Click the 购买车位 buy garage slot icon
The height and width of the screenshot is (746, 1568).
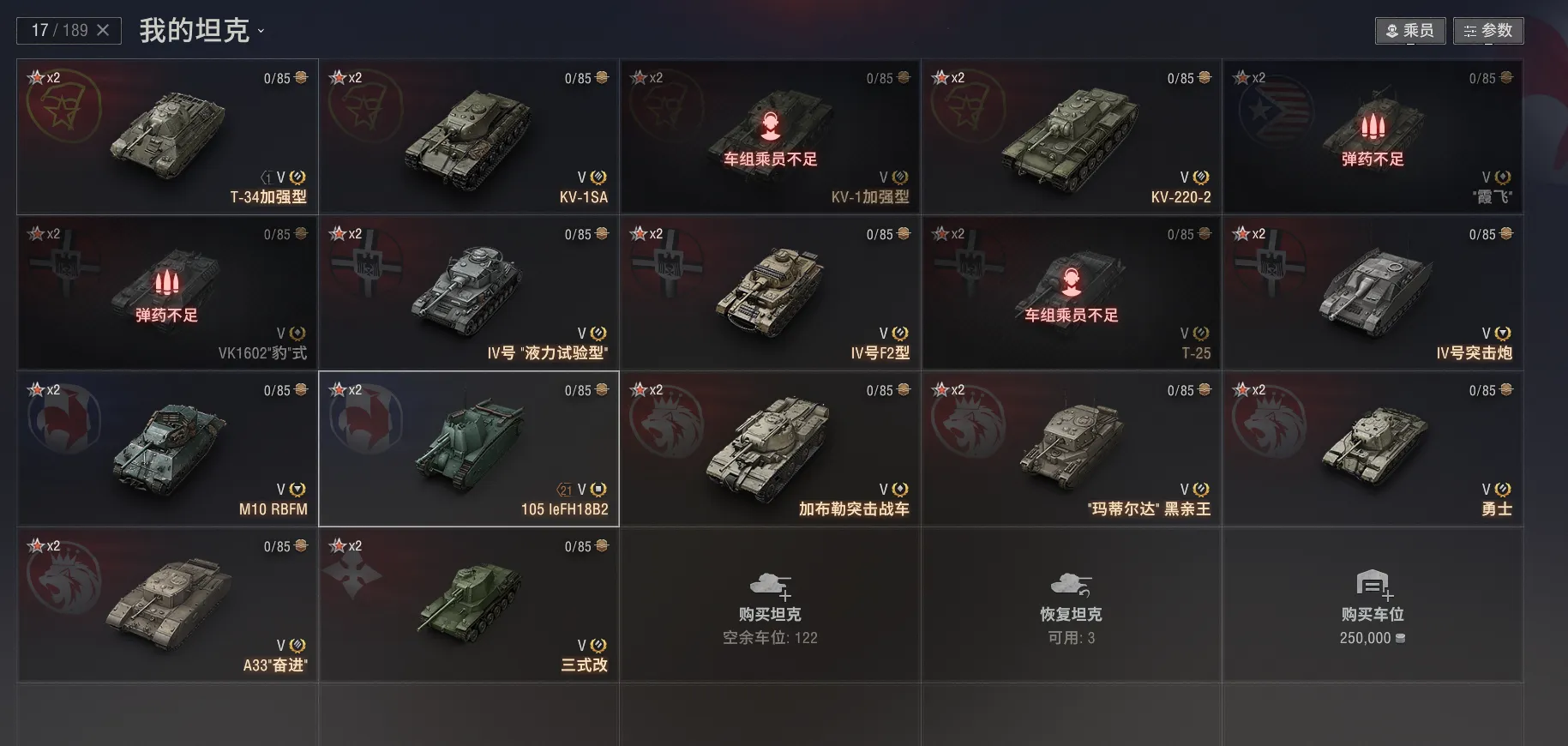tap(1374, 585)
